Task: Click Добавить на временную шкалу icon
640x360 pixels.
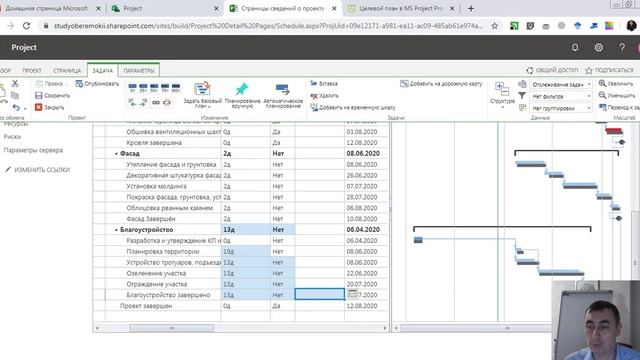Action: click(x=314, y=107)
